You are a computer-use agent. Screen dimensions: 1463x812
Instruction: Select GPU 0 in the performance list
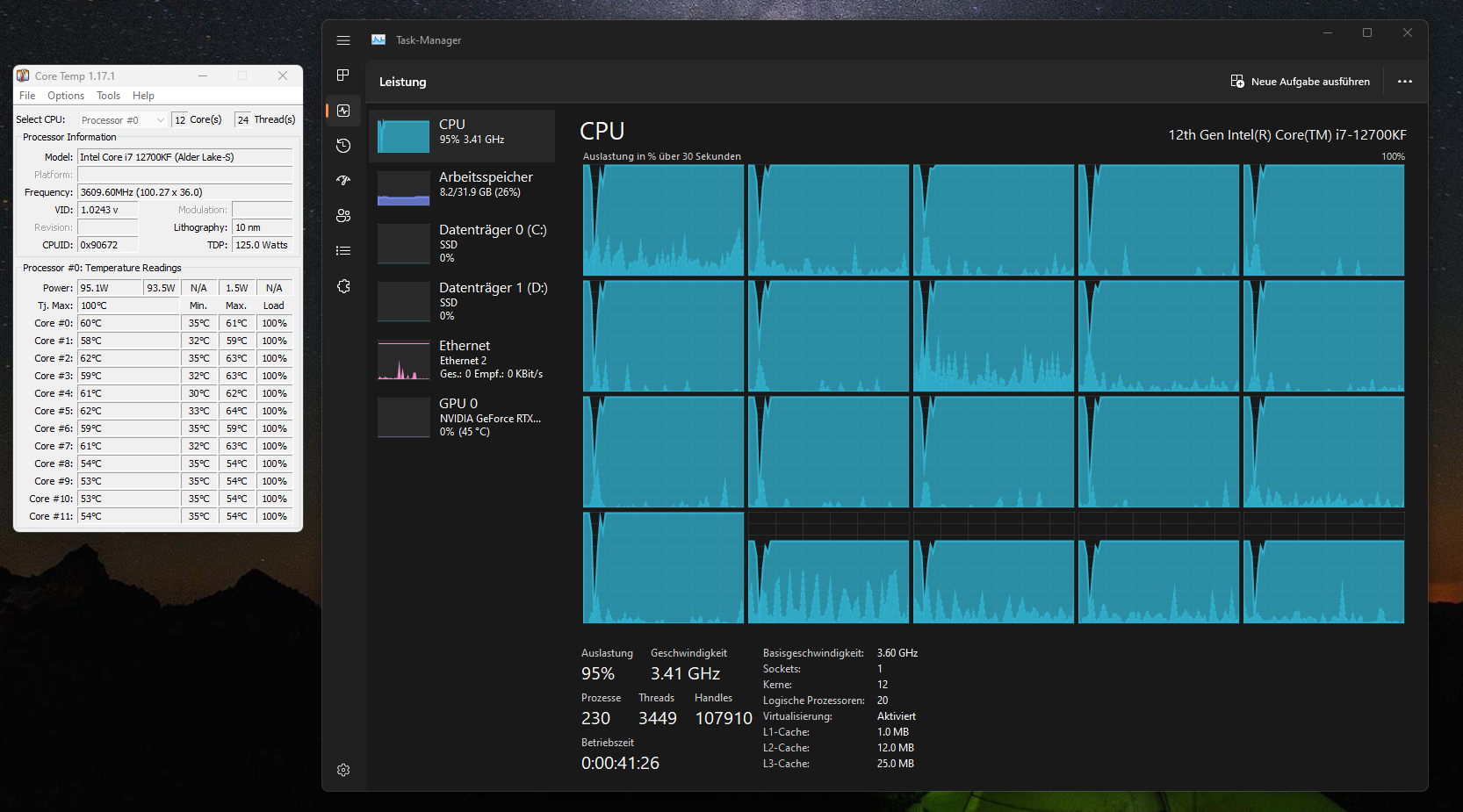[x=462, y=417]
